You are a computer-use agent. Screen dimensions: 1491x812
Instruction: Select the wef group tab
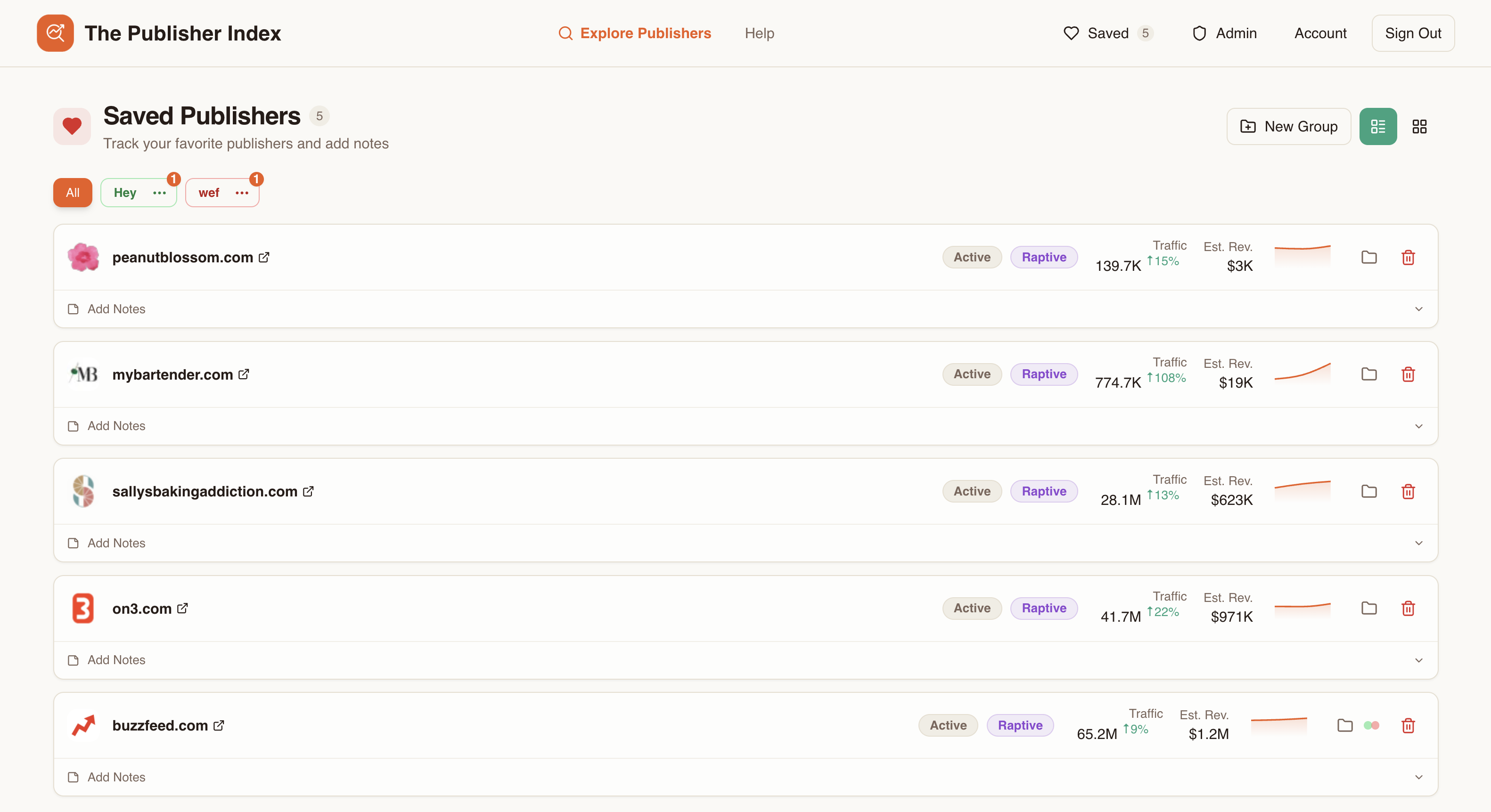pos(209,193)
